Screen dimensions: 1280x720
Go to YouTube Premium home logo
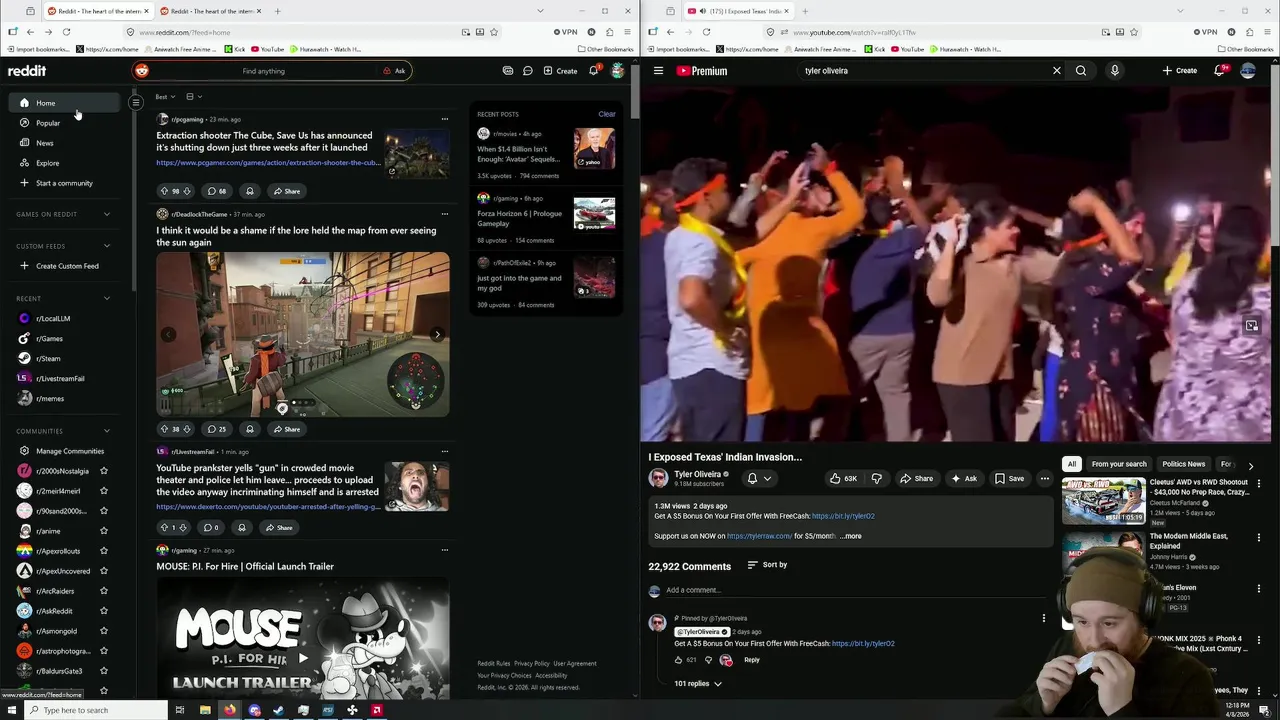click(702, 71)
